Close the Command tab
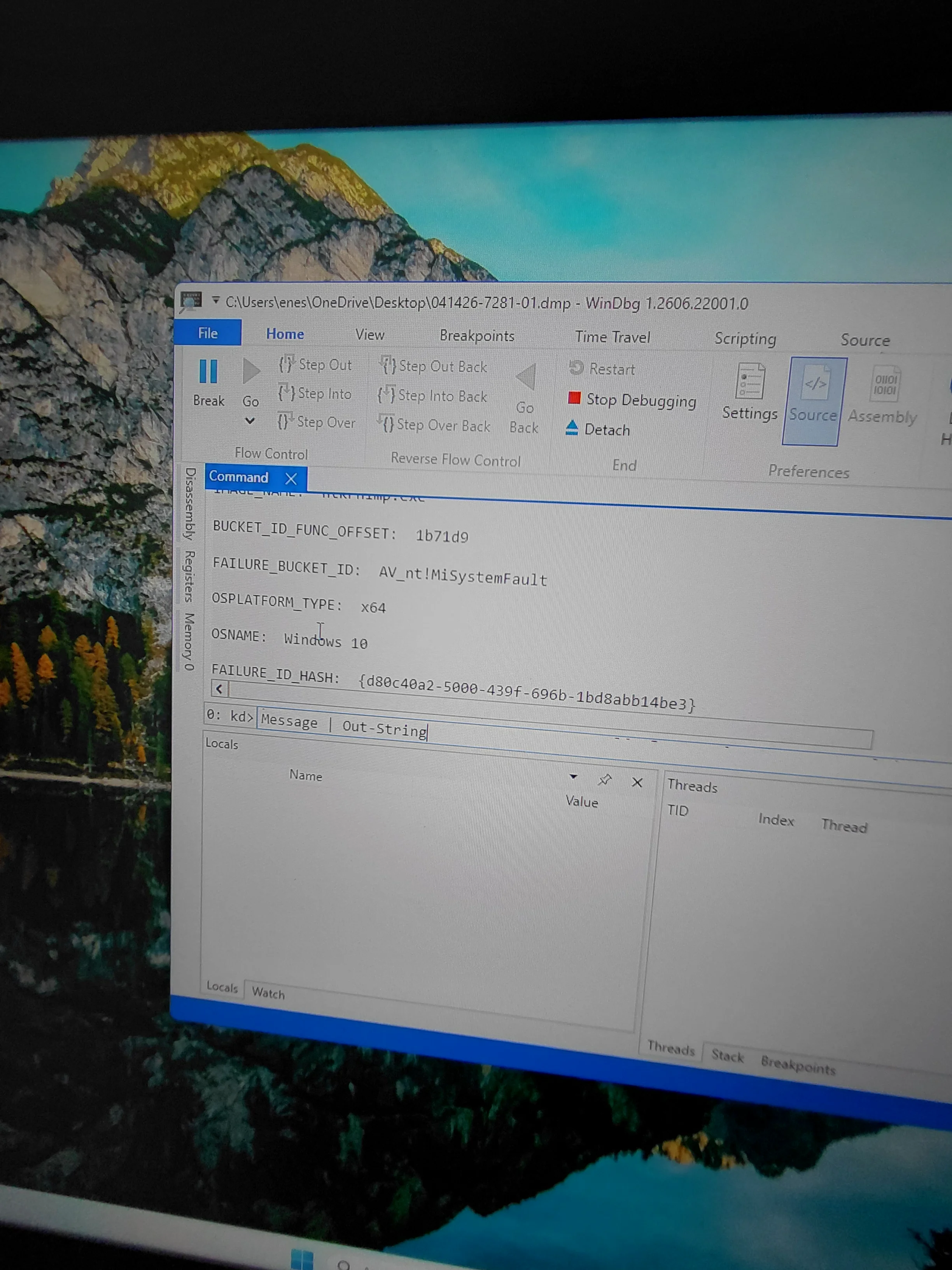The width and height of the screenshot is (952, 1270). tap(291, 478)
